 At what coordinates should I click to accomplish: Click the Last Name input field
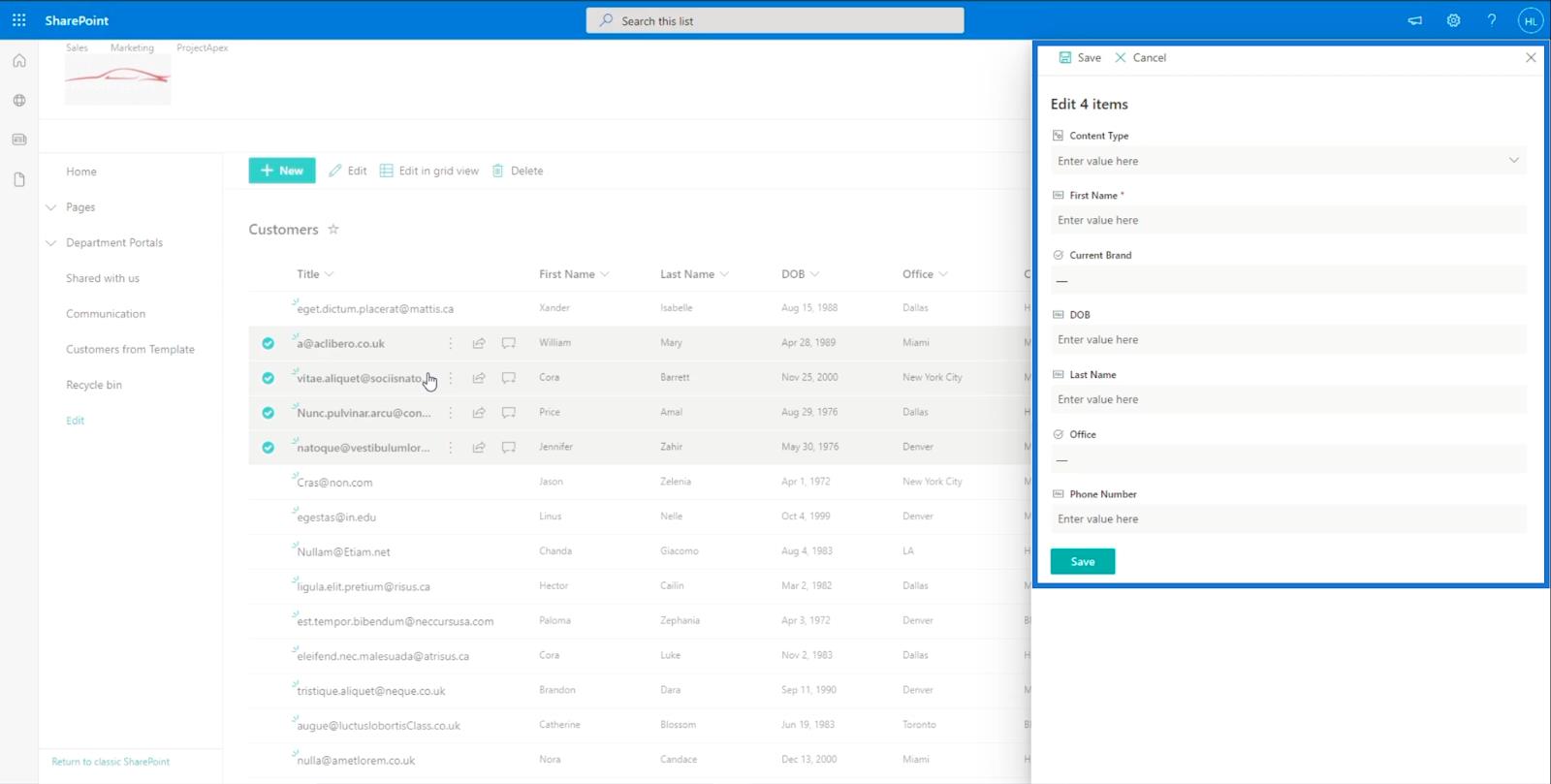[x=1288, y=399]
